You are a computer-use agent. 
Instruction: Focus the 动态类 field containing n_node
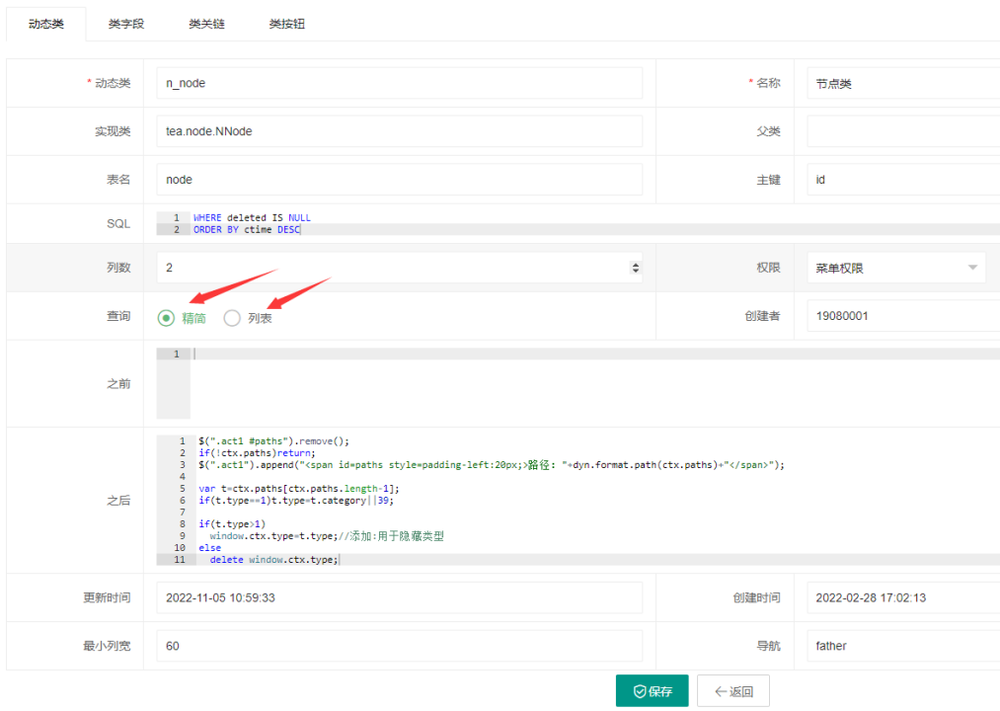(x=399, y=83)
